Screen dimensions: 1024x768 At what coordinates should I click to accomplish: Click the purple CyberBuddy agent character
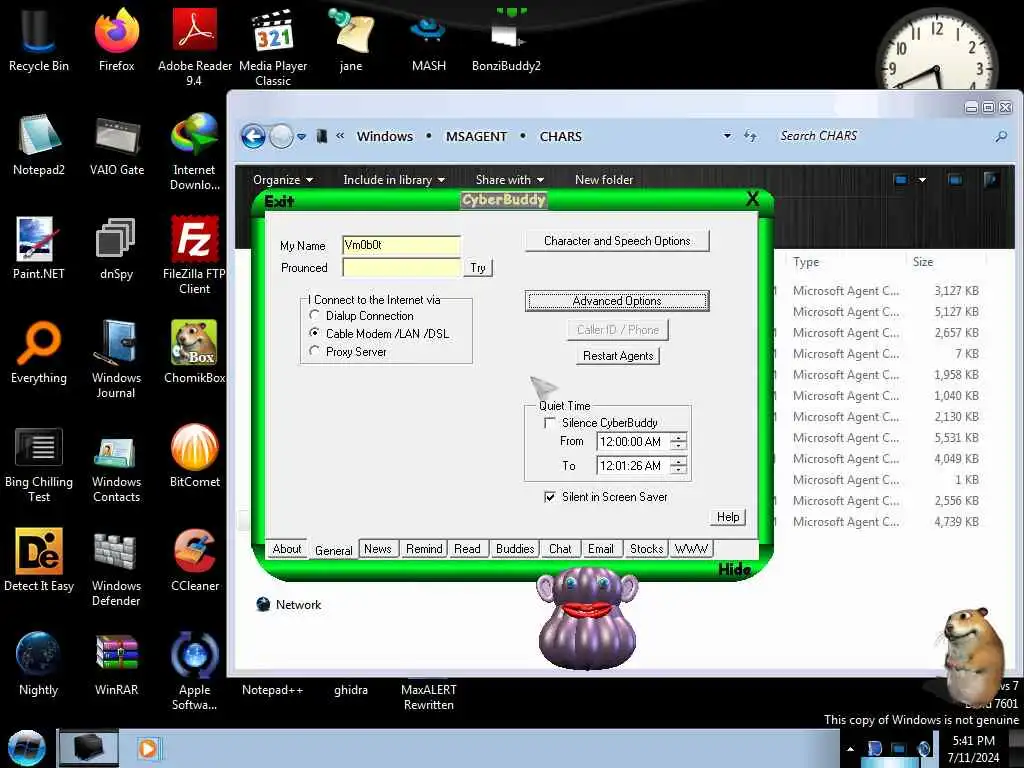(587, 618)
